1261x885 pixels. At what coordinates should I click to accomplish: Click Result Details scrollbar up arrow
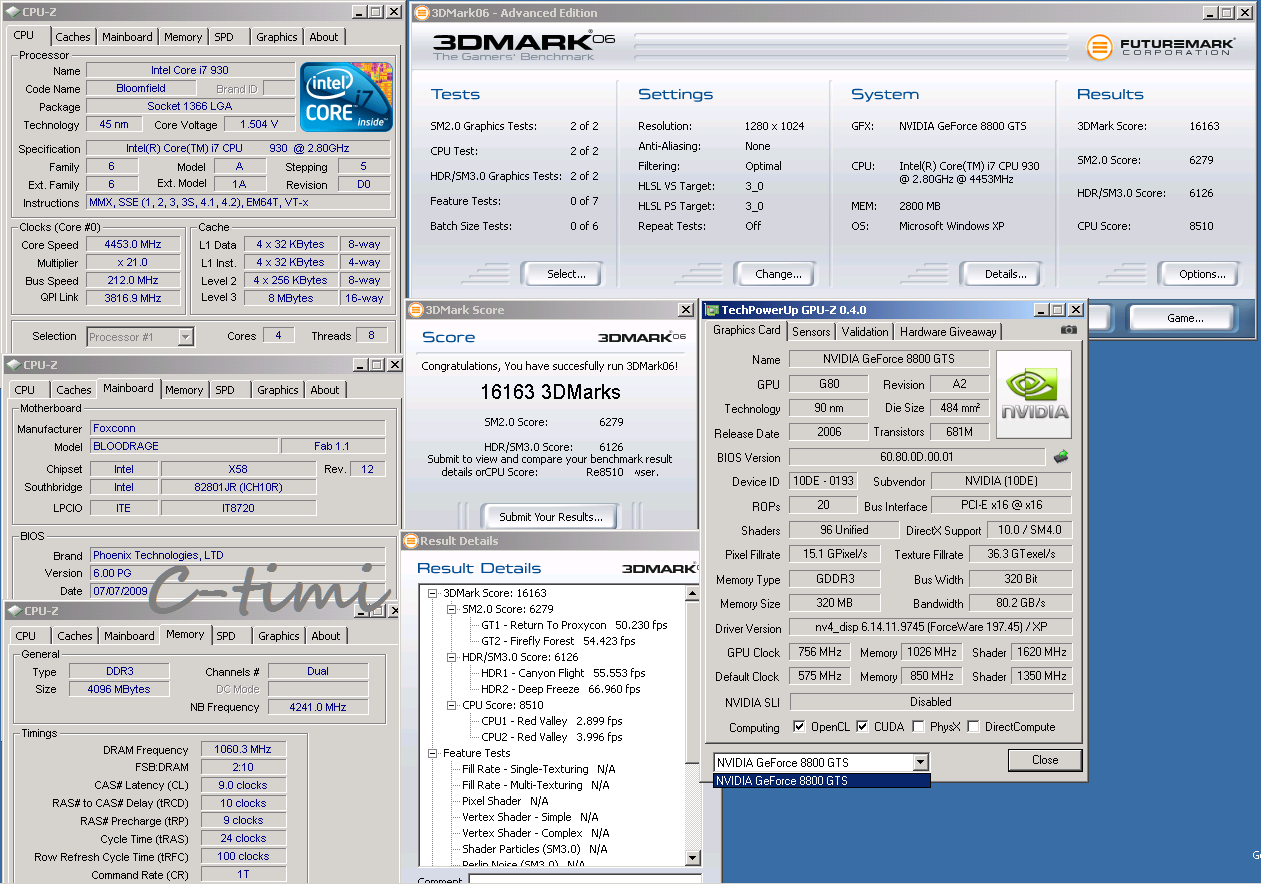point(692,593)
